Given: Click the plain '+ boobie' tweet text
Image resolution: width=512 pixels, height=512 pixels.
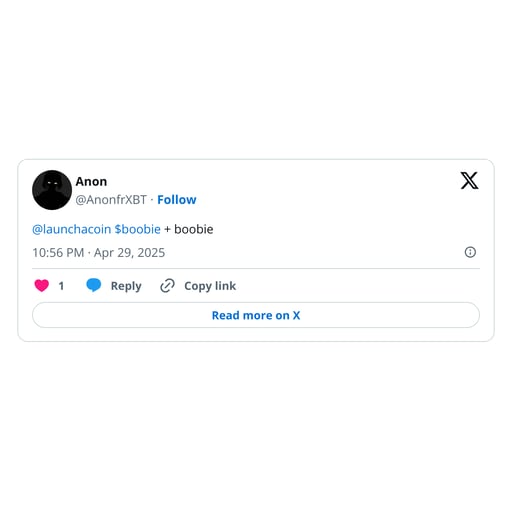Looking at the screenshot, I should coord(189,229).
